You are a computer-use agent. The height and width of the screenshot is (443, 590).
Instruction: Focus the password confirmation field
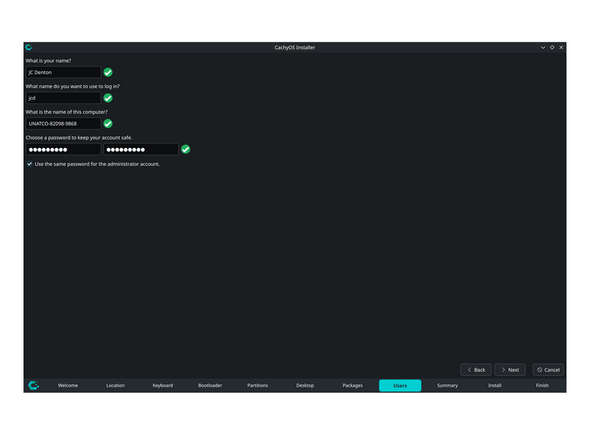point(141,149)
